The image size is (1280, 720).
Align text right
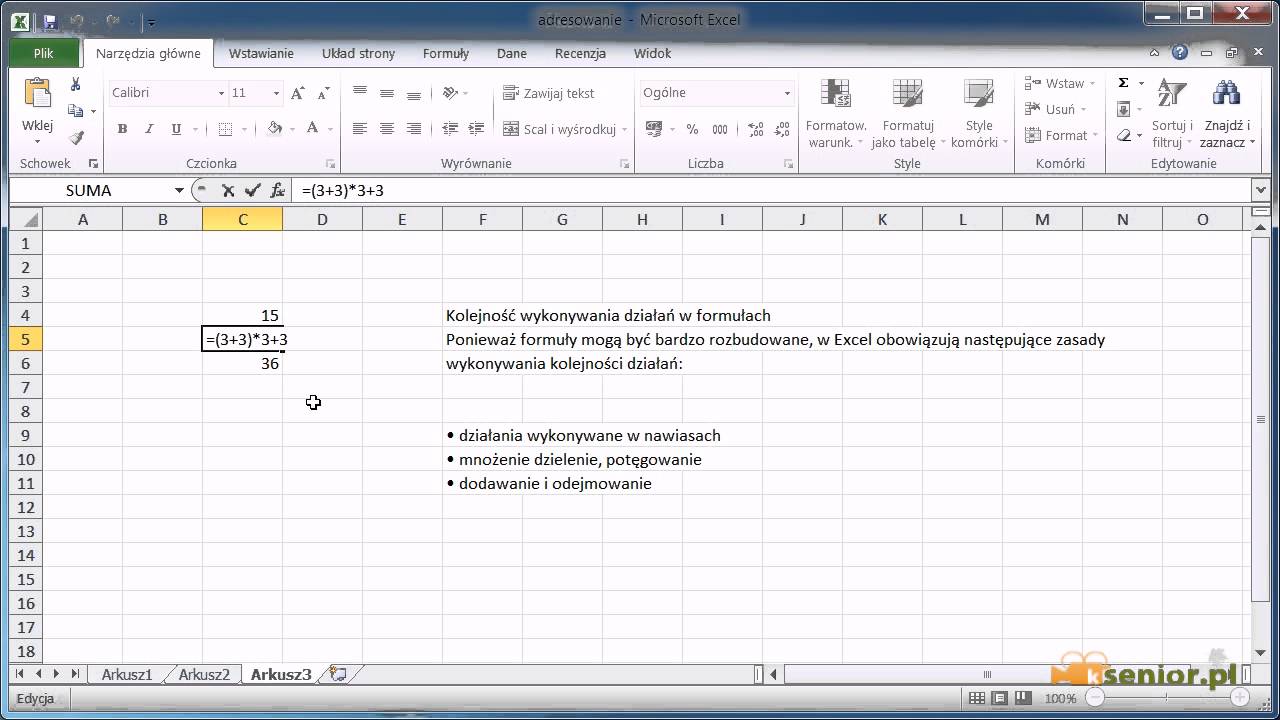[x=414, y=129]
